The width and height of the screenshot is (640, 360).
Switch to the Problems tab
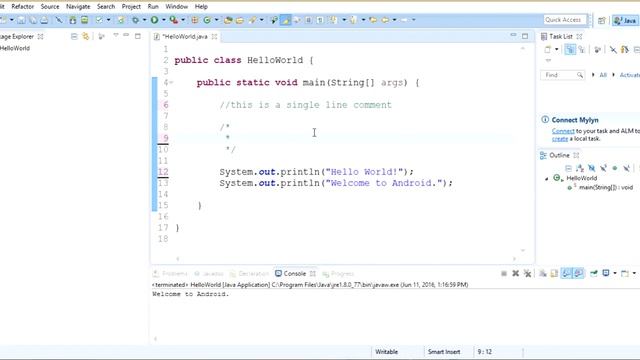pos(170,273)
